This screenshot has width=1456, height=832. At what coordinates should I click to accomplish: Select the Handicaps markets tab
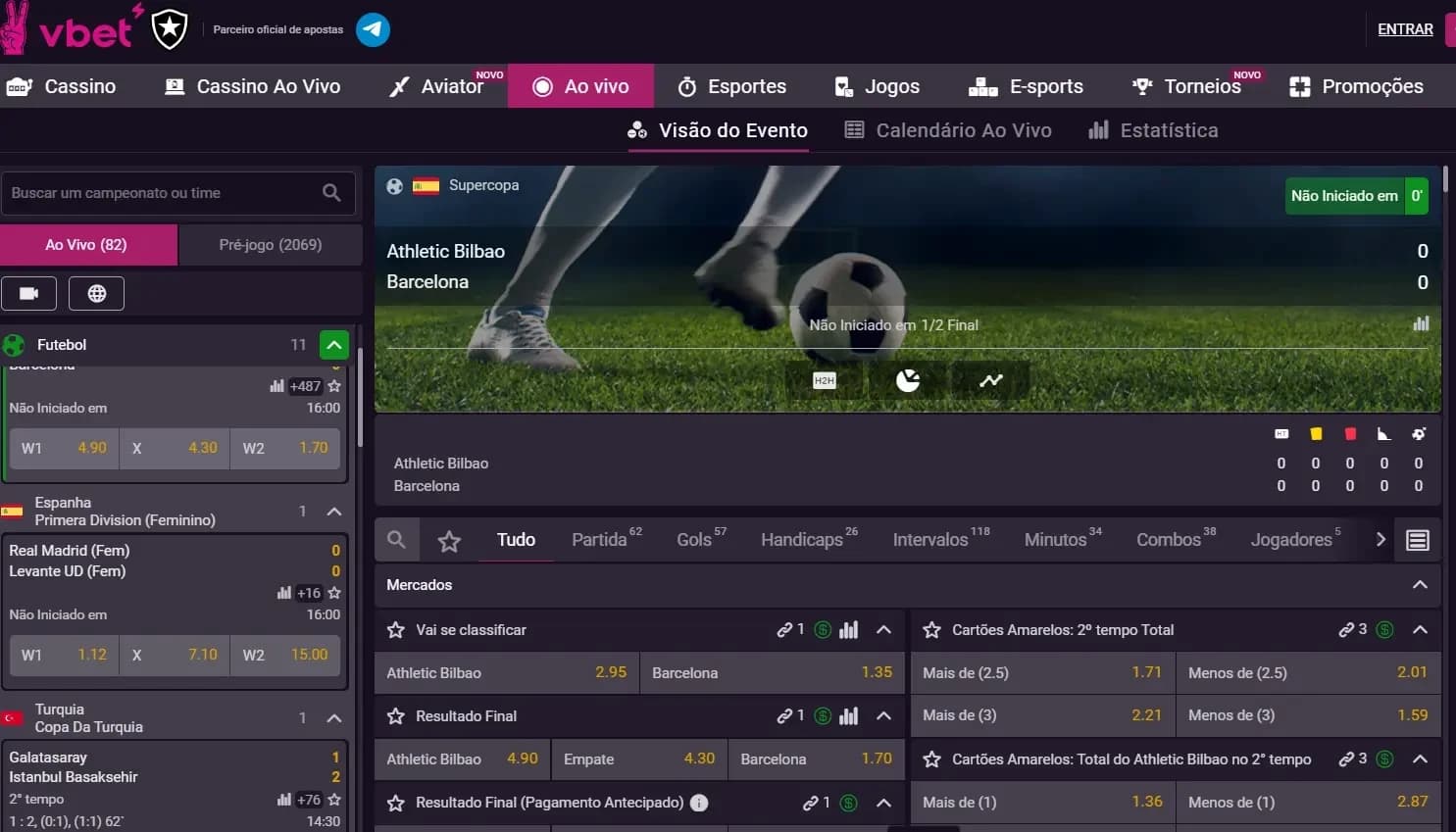[x=809, y=539]
